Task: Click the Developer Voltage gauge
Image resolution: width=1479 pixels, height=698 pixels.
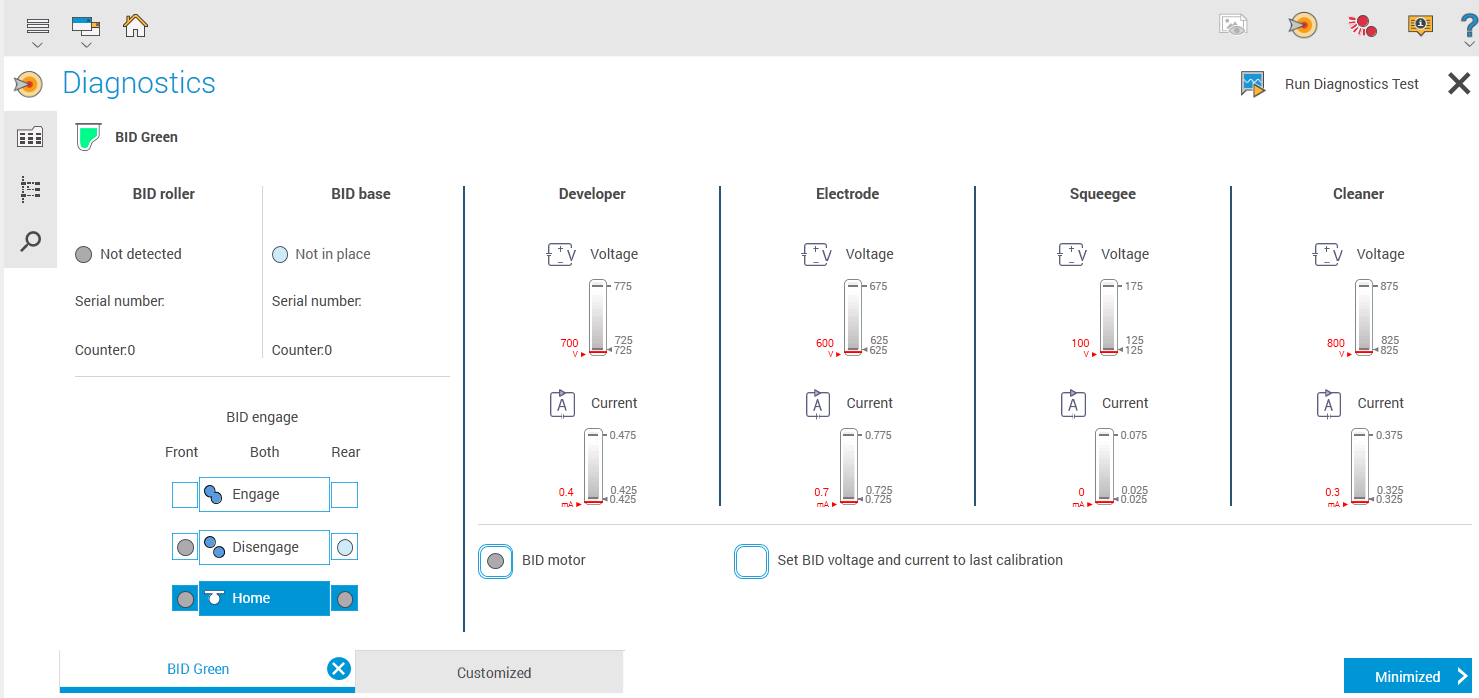Action: pyautogui.click(x=597, y=318)
